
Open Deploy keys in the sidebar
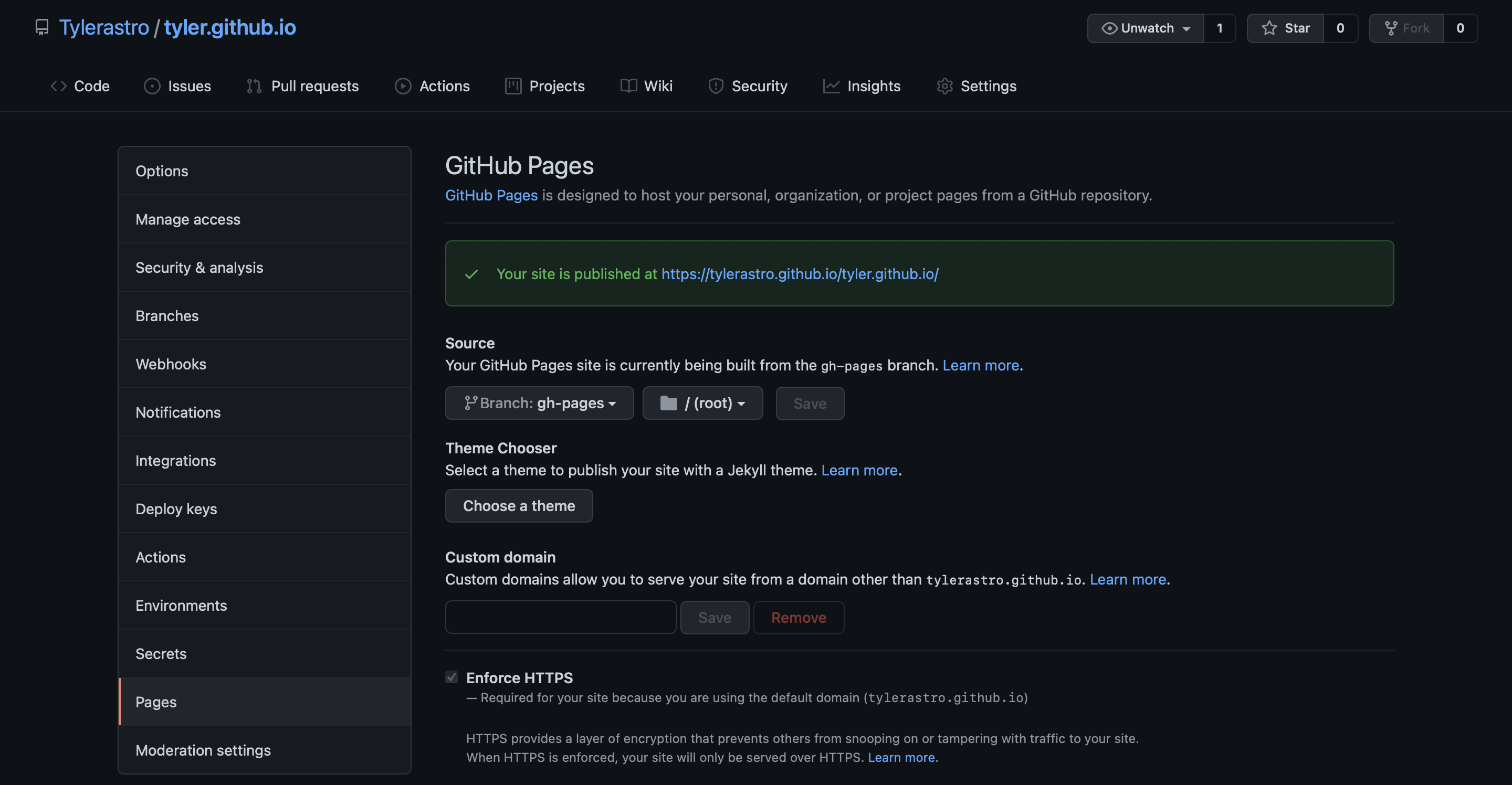click(265, 508)
